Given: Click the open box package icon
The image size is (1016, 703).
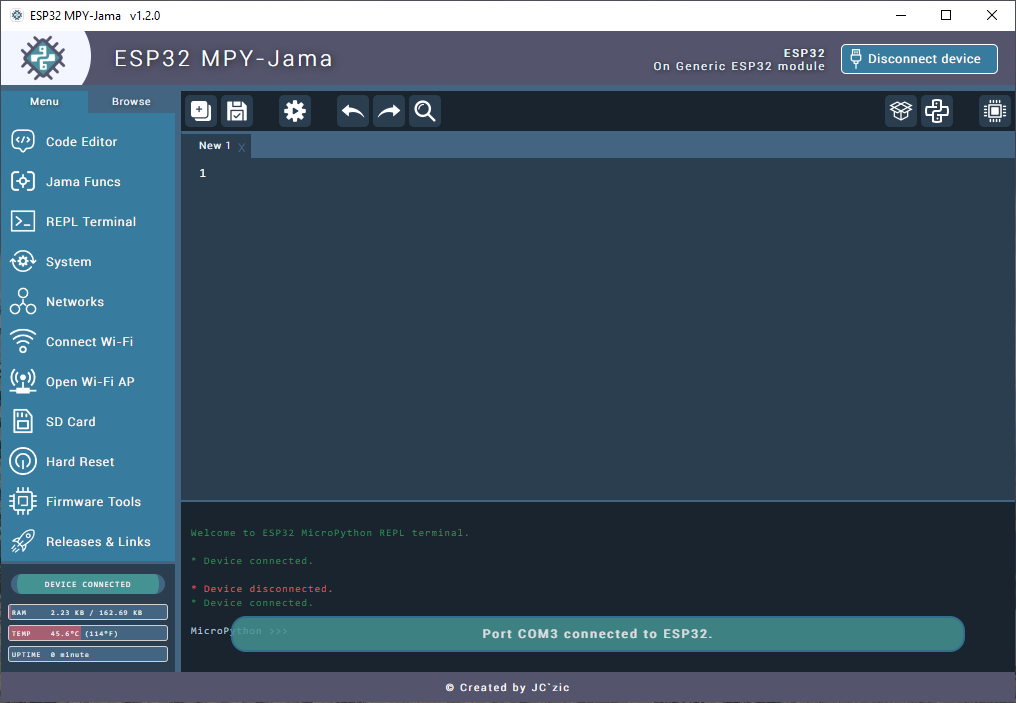Looking at the screenshot, I should tap(901, 111).
